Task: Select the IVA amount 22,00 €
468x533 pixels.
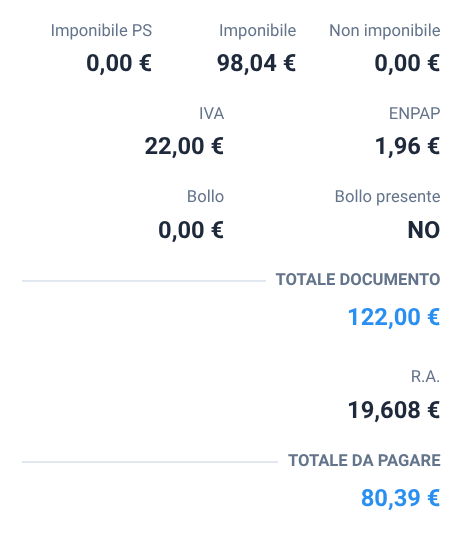Action: pyautogui.click(x=184, y=147)
